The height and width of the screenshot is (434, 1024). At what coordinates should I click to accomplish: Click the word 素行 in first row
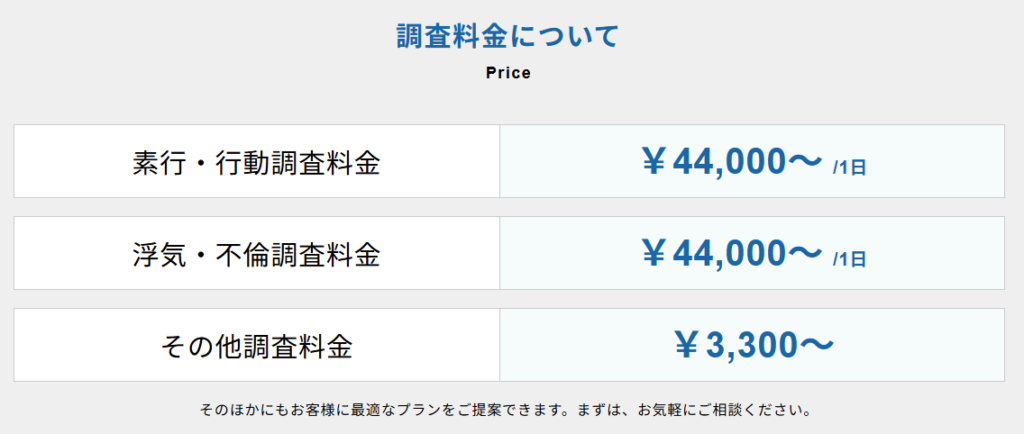(x=158, y=162)
